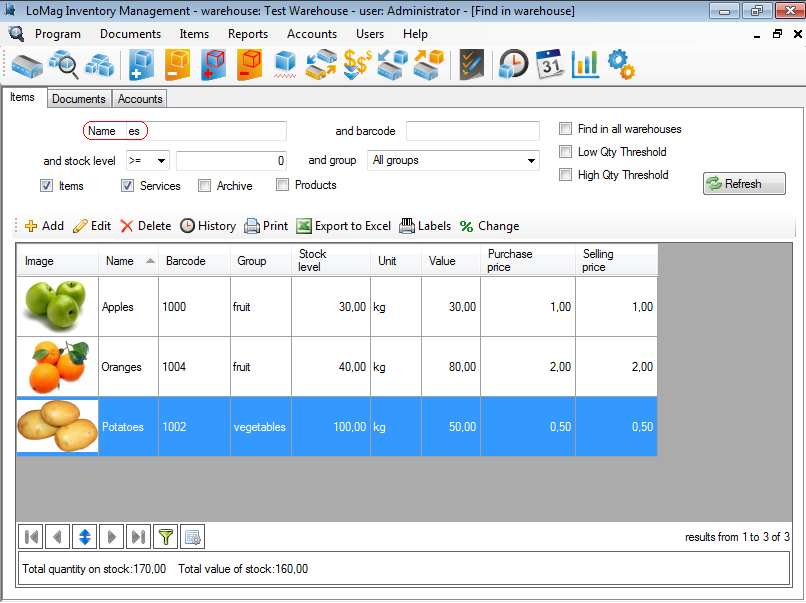Viewport: 806px width, 603px height.
Task: Click the barcode input field
Action: [472, 131]
